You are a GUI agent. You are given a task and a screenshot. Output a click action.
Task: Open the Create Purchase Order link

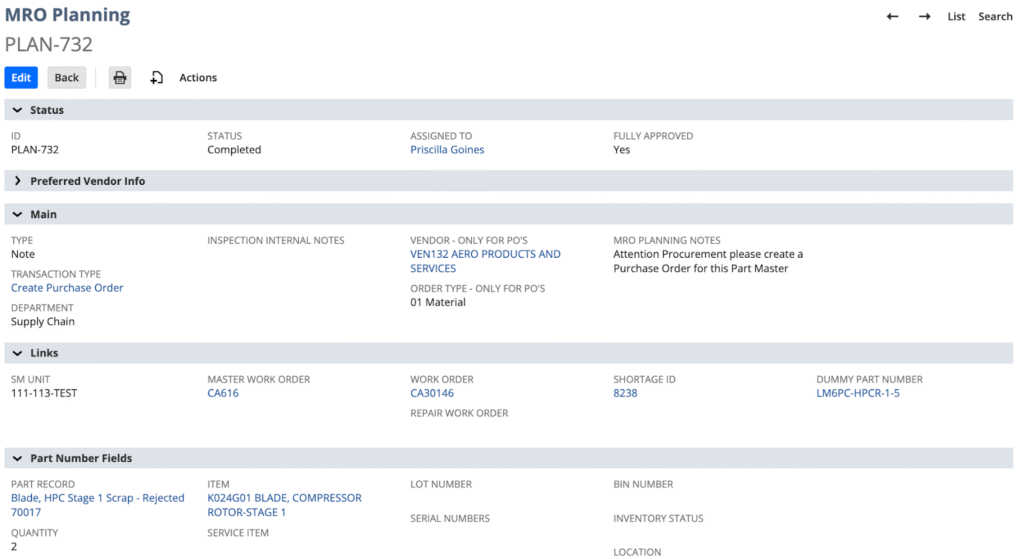tap(67, 288)
